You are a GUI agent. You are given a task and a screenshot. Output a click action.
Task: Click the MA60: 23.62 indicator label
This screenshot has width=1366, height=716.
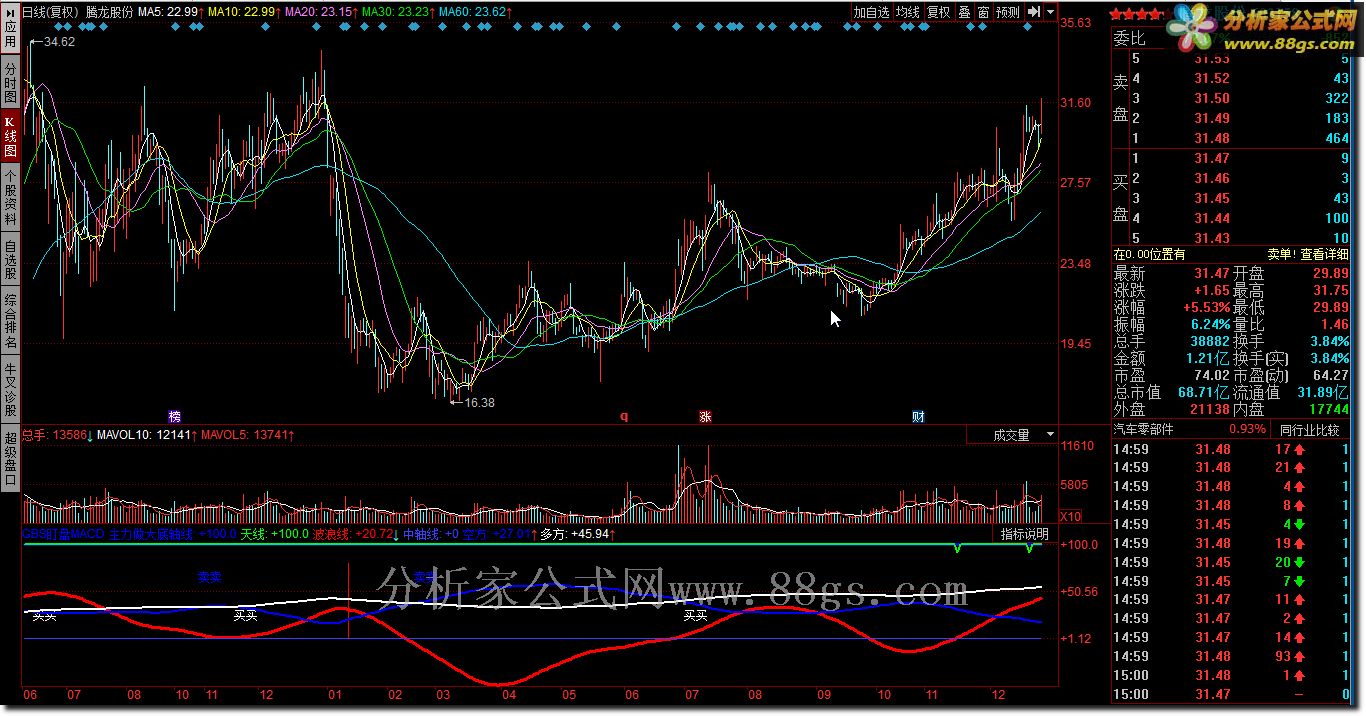[476, 12]
